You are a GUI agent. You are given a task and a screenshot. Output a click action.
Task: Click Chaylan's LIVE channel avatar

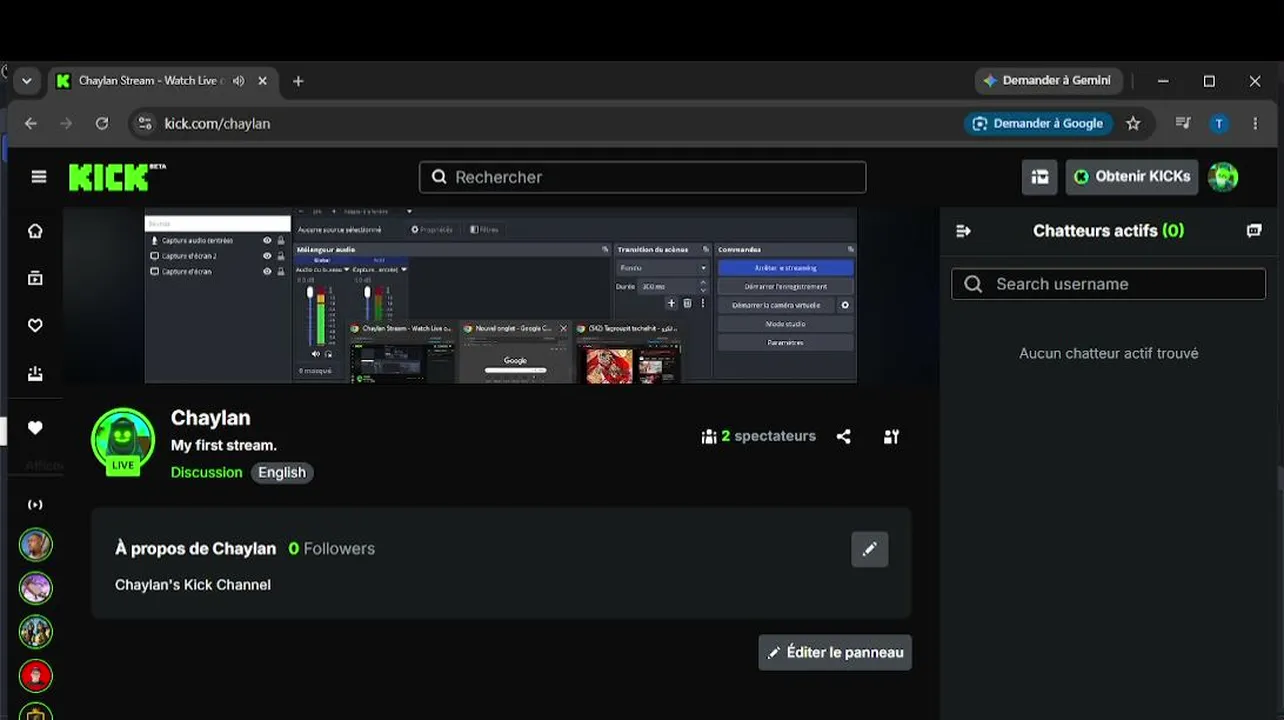(x=123, y=440)
